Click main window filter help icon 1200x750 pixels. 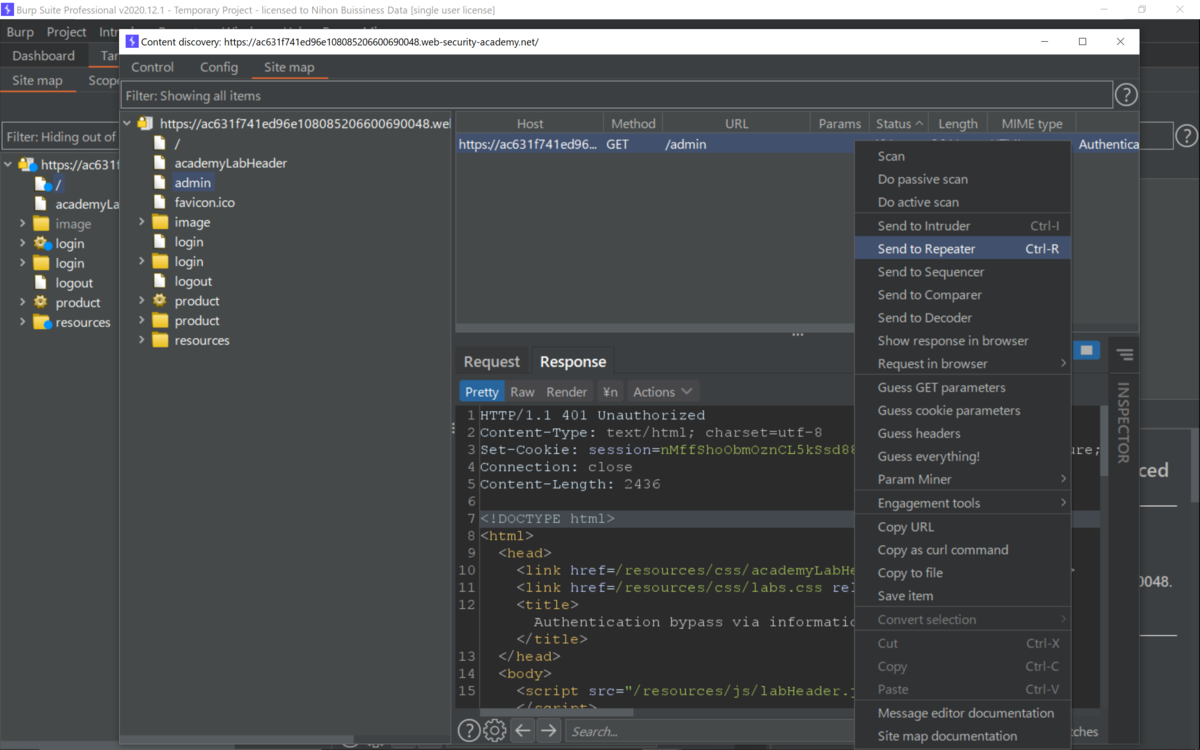(x=1186, y=136)
